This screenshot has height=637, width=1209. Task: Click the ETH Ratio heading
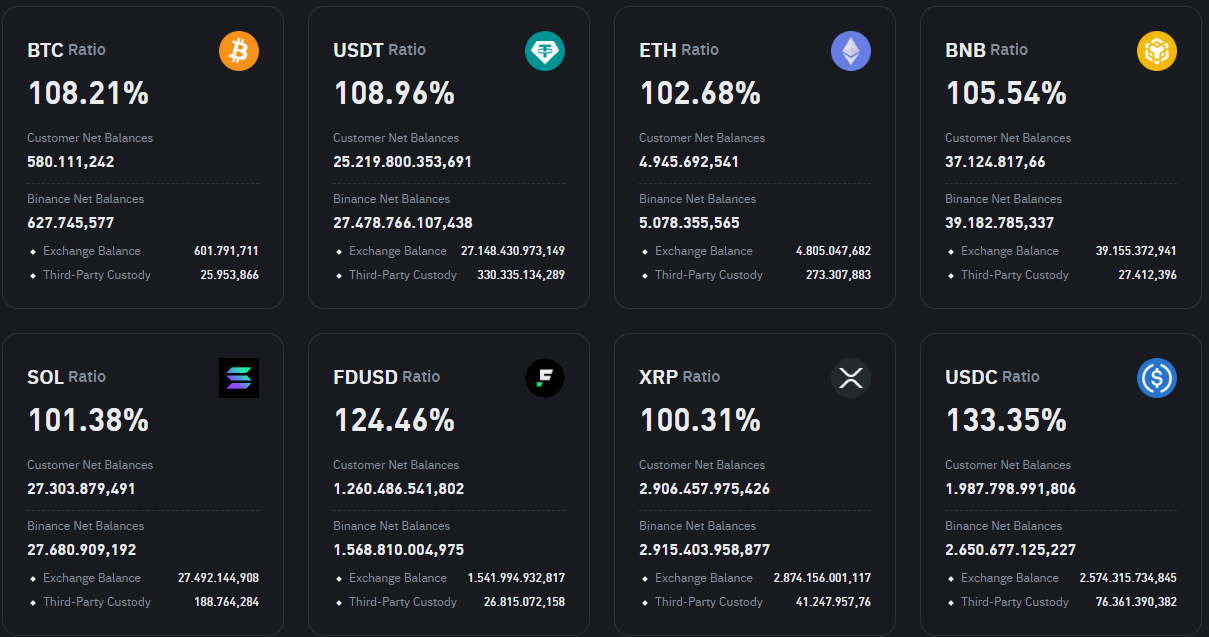(679, 50)
